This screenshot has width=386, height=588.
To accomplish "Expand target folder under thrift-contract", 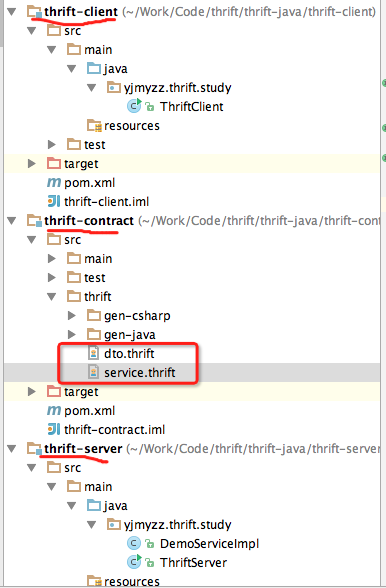I will 32,392.
